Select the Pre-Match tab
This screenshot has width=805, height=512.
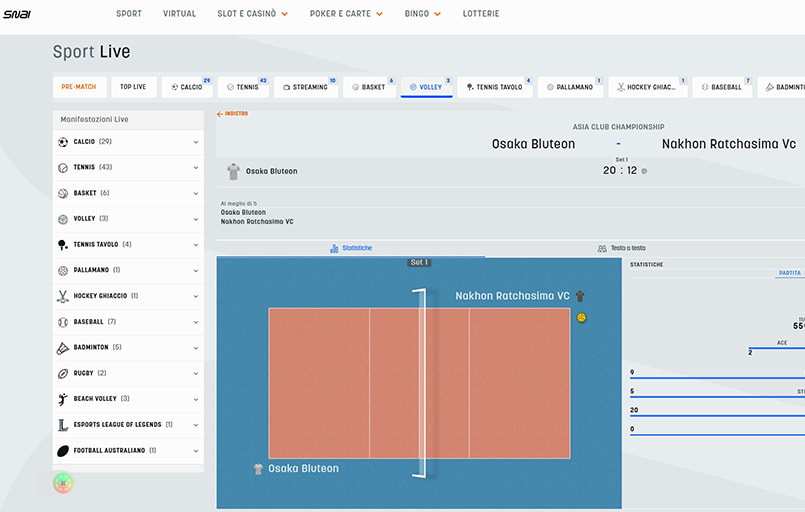(78, 87)
